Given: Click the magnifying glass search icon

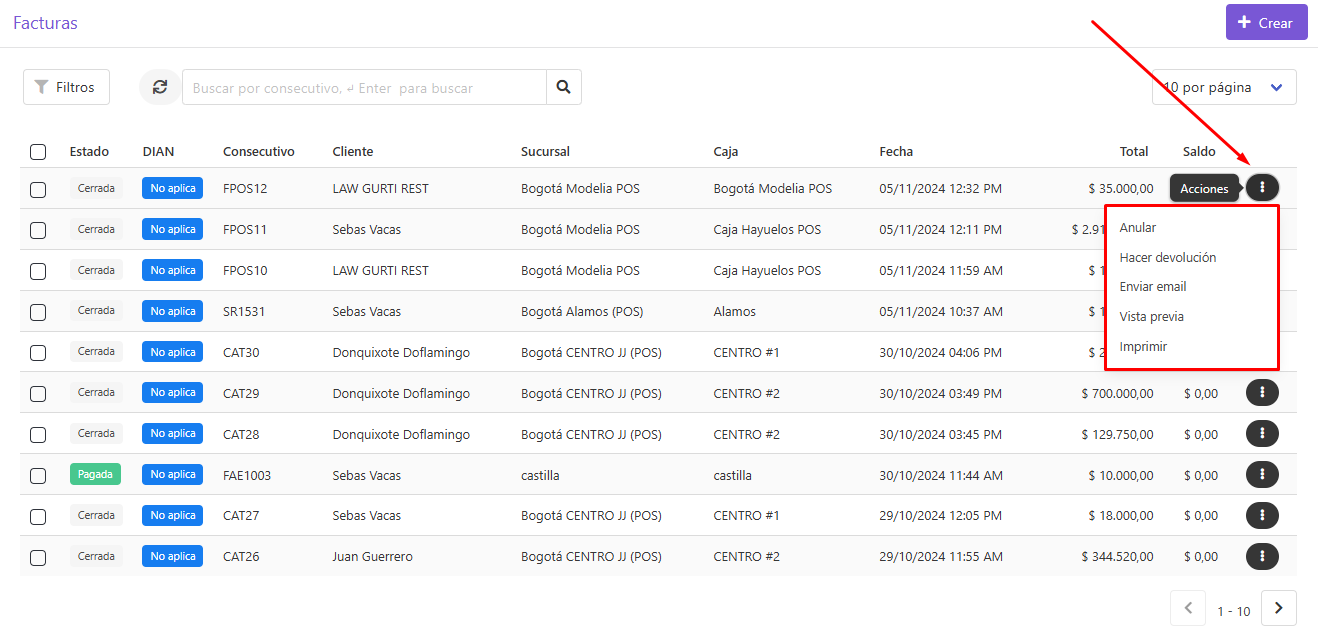Looking at the screenshot, I should pos(564,87).
